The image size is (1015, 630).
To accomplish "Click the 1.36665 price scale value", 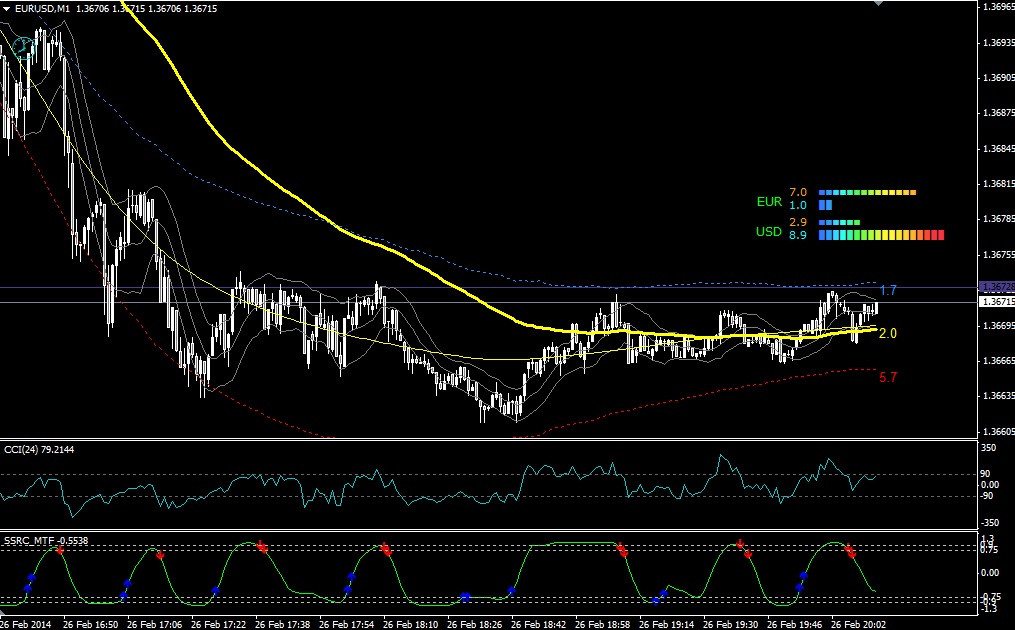I will pyautogui.click(x=999, y=360).
